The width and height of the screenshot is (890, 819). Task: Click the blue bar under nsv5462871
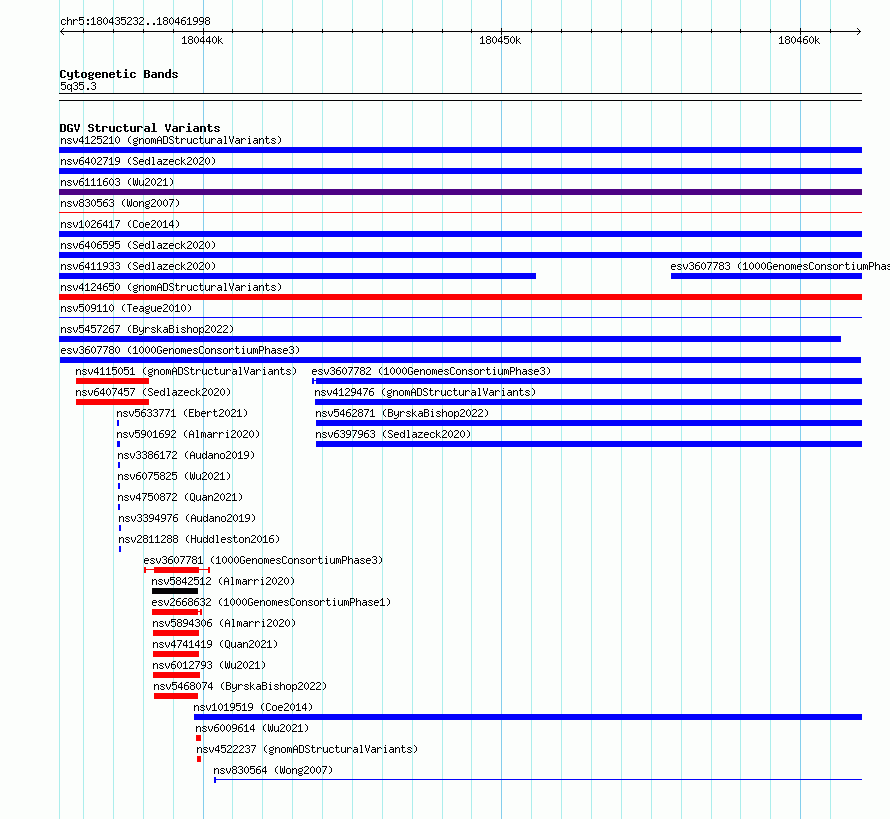pos(589,423)
